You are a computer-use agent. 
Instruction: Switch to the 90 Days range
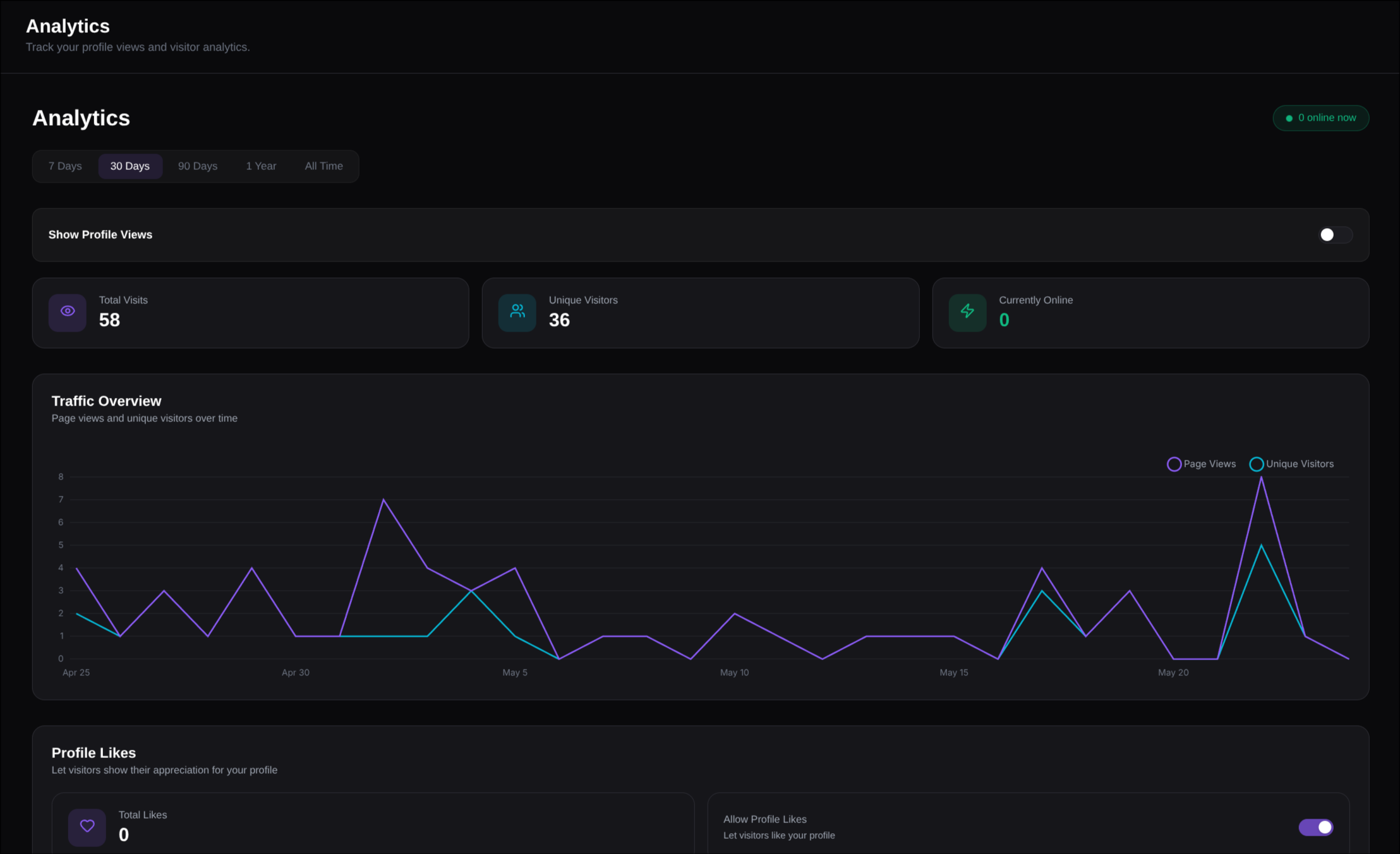click(x=198, y=166)
